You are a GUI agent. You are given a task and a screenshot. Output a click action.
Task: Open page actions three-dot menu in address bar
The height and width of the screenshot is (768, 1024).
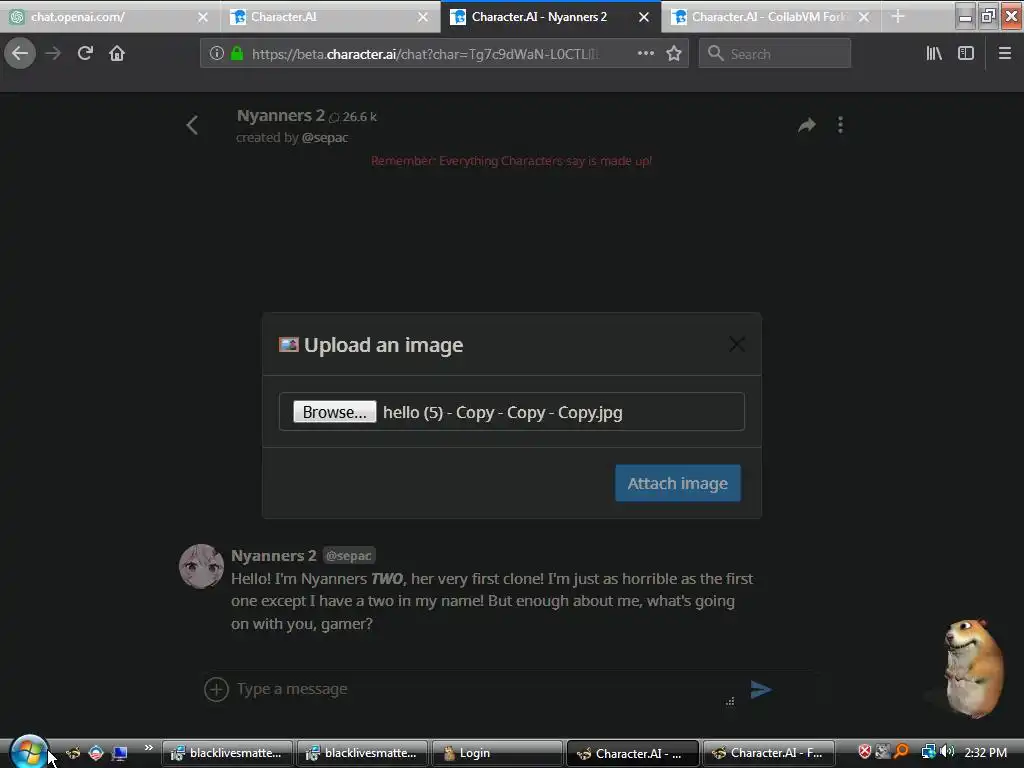click(x=646, y=54)
